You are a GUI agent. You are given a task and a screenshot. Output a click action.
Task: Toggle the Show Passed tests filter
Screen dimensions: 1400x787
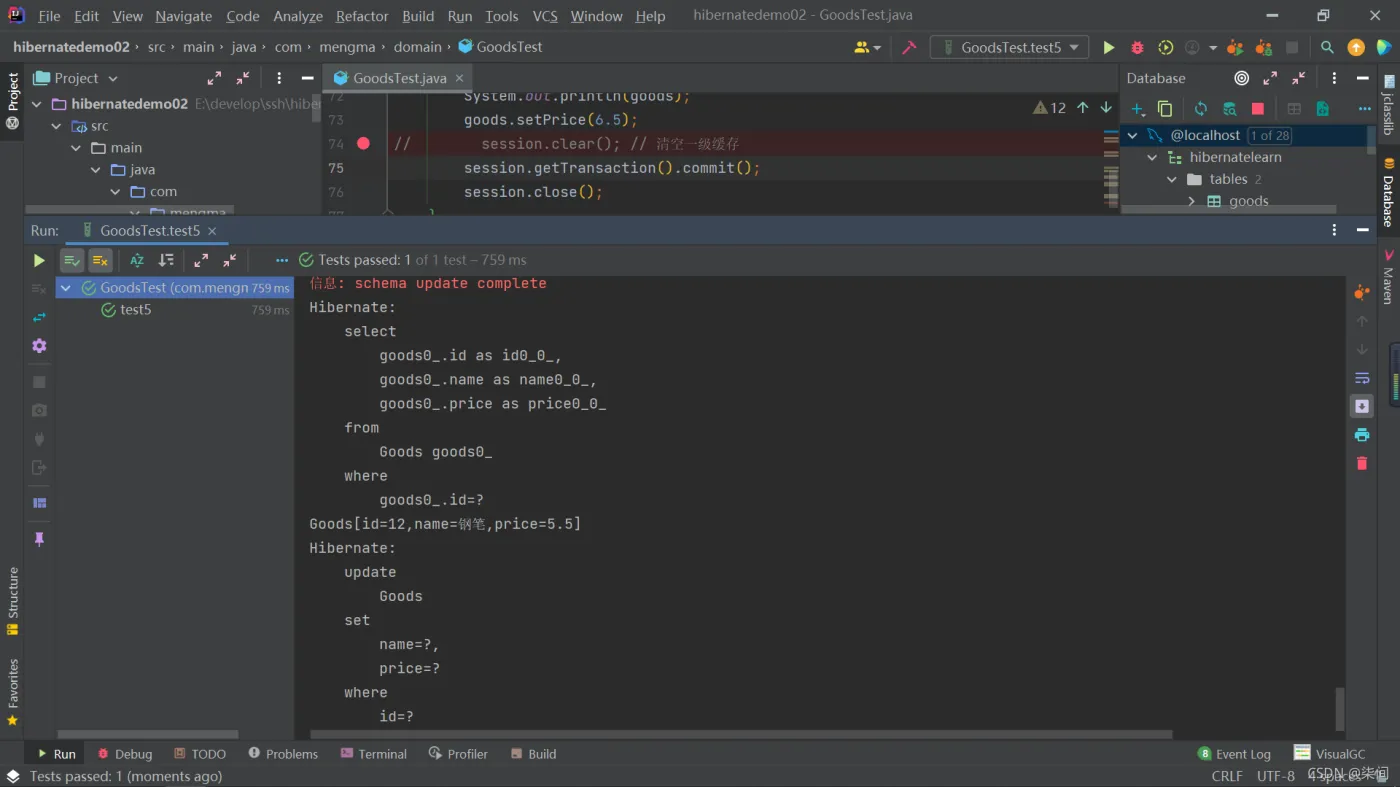tap(72, 260)
